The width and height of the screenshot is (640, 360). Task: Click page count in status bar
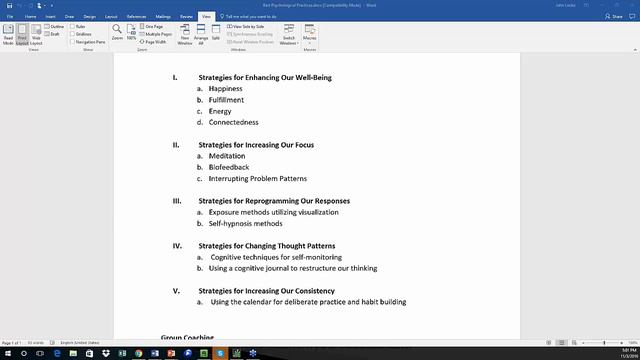[11, 343]
